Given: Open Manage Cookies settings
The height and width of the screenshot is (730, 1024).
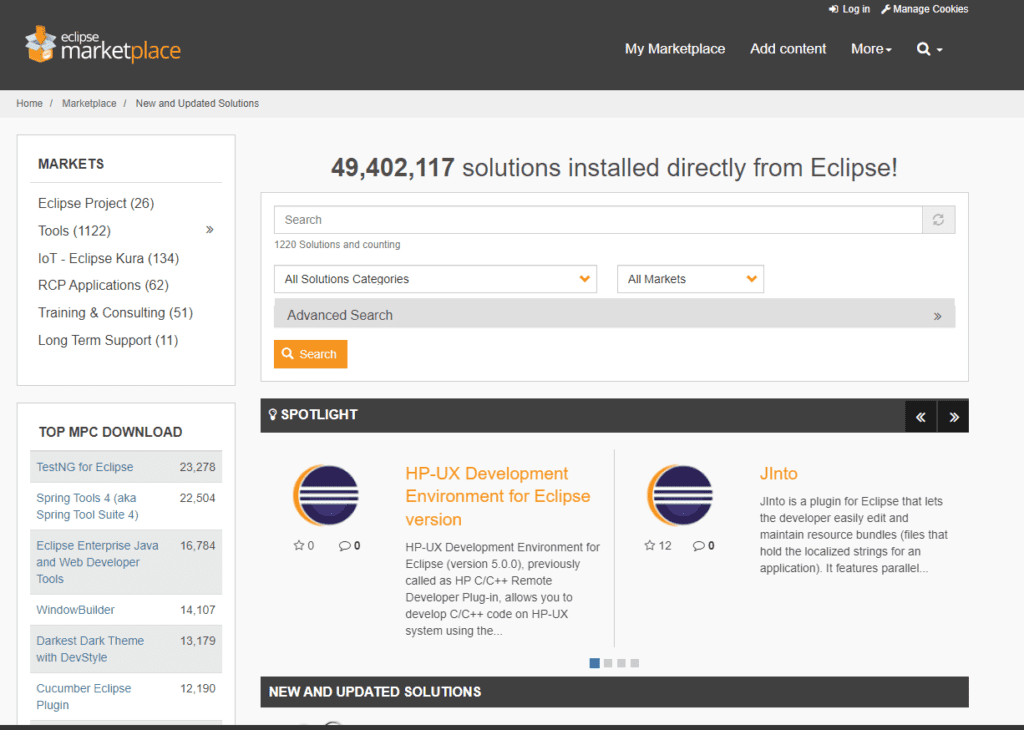Looking at the screenshot, I should click(925, 9).
